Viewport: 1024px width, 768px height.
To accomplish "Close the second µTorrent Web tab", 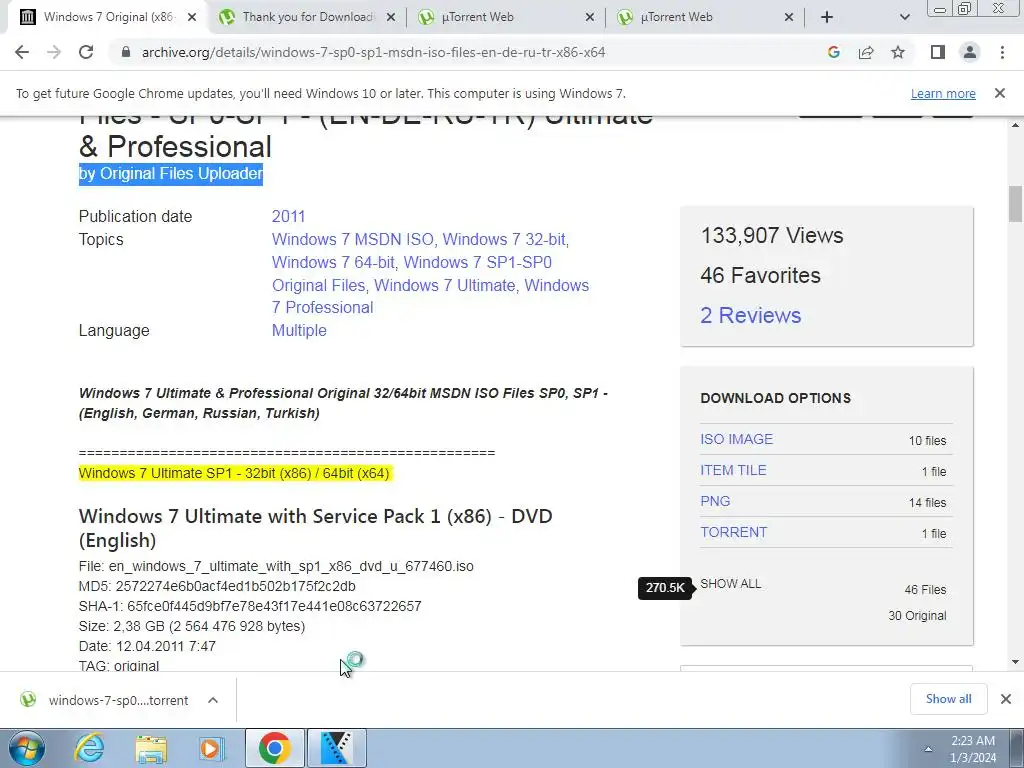I will (x=789, y=18).
